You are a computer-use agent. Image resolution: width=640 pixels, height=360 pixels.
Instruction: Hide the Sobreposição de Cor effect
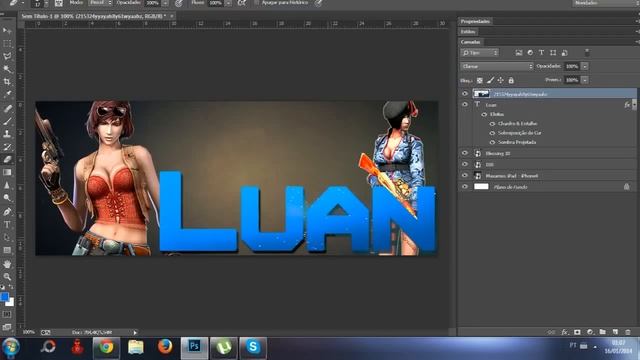point(492,133)
